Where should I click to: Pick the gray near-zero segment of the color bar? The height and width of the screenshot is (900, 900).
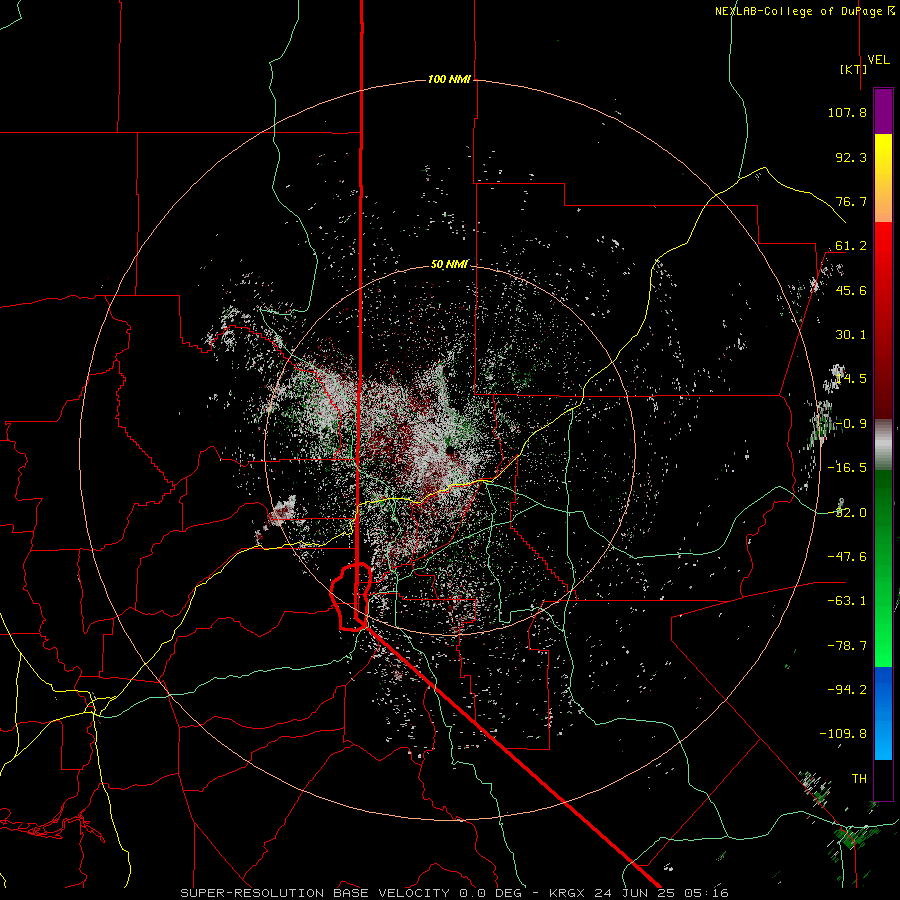click(x=883, y=444)
